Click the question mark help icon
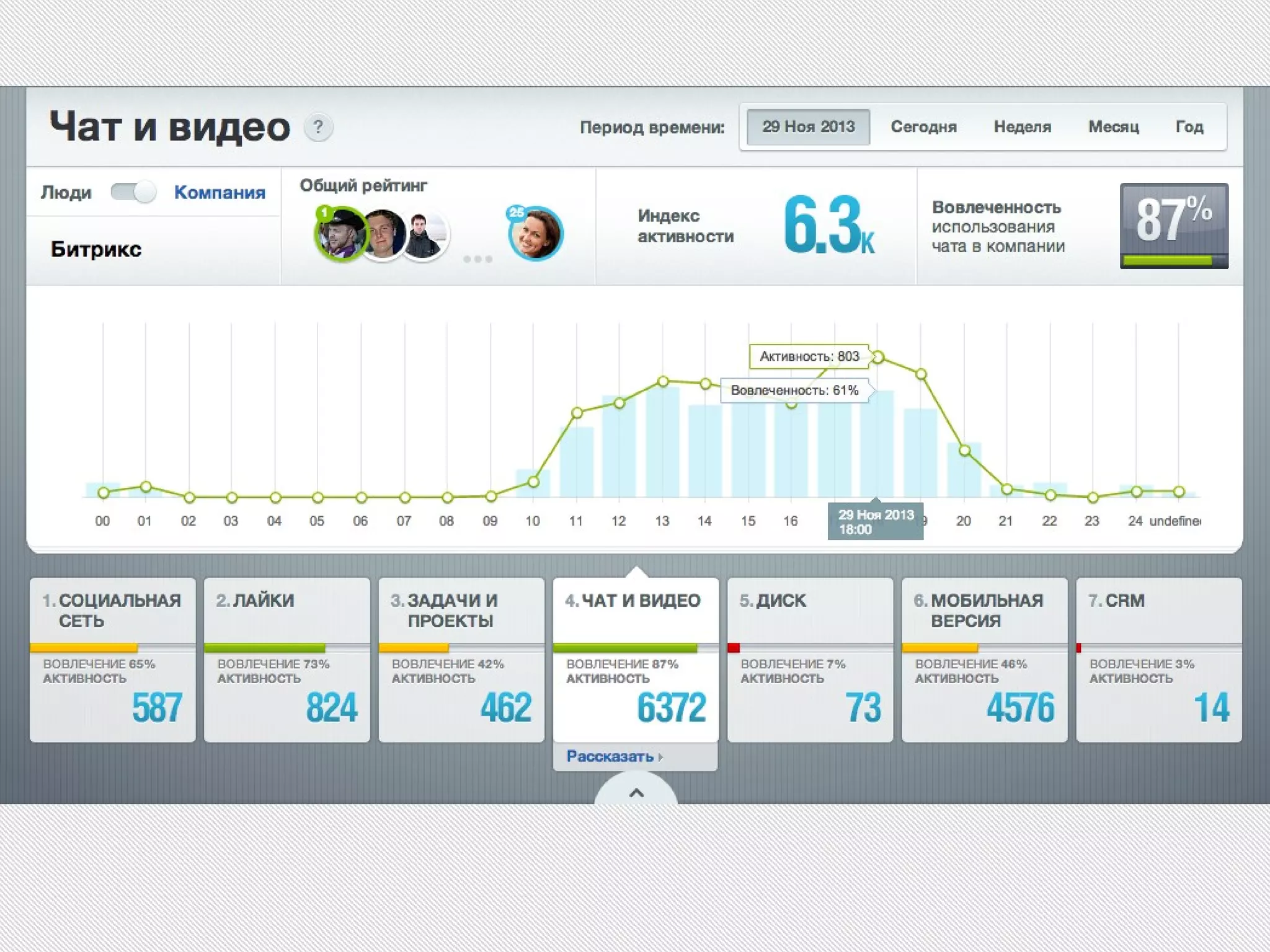Screen dimensions: 1270x952 [318, 128]
